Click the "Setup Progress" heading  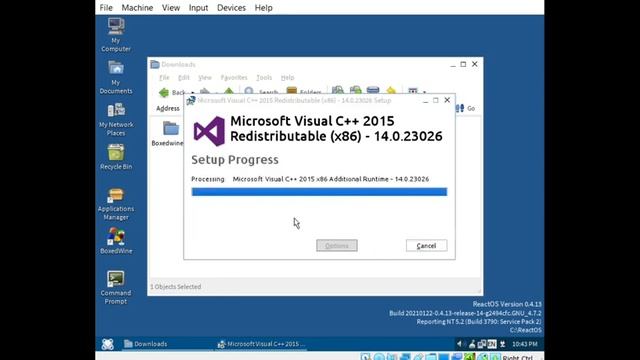[x=235, y=160]
